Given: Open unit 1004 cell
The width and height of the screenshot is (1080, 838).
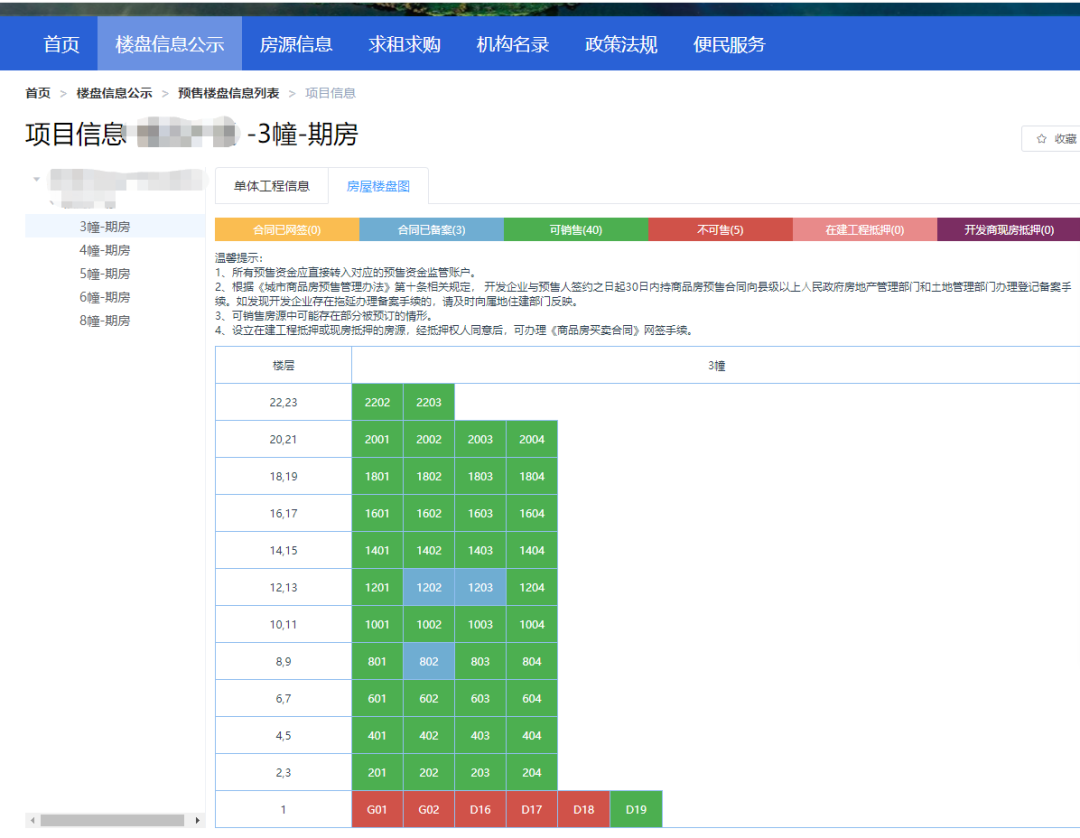Looking at the screenshot, I should pyautogui.click(x=532, y=625).
